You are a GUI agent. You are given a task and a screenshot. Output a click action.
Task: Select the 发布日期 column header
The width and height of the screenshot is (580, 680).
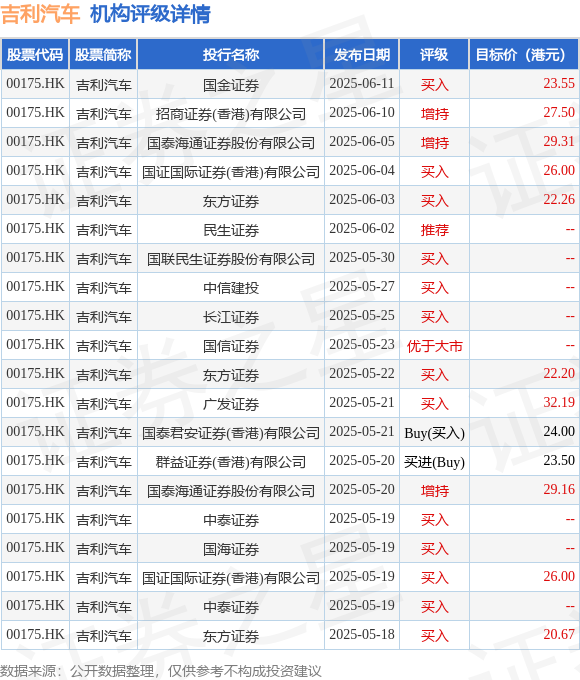362,55
